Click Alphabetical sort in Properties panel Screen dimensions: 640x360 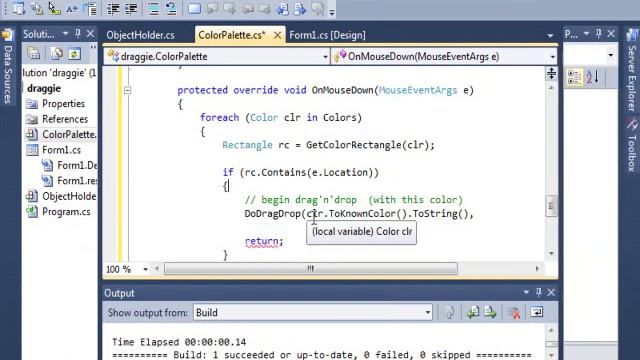pyautogui.click(x=593, y=77)
